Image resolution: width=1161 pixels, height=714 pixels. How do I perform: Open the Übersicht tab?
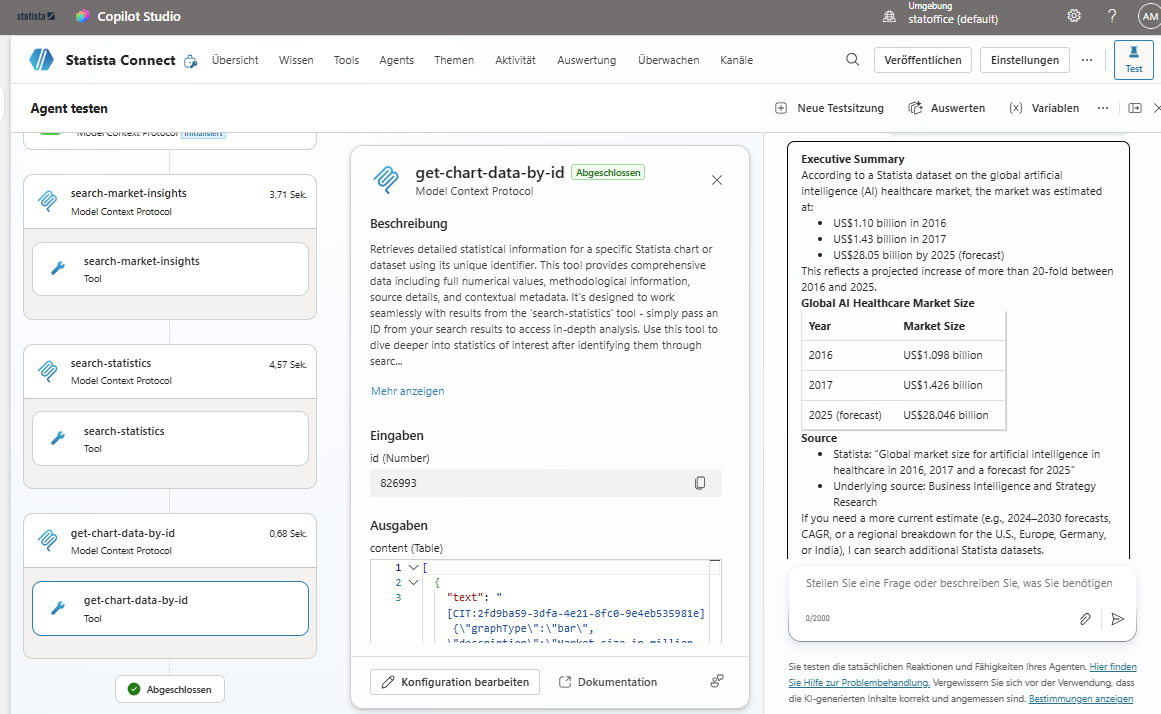click(x=235, y=60)
